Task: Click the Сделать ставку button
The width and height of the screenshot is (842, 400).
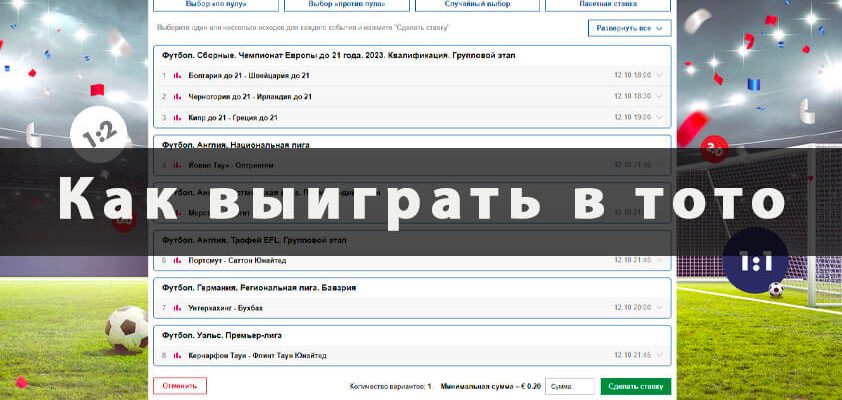Action: click(x=636, y=386)
